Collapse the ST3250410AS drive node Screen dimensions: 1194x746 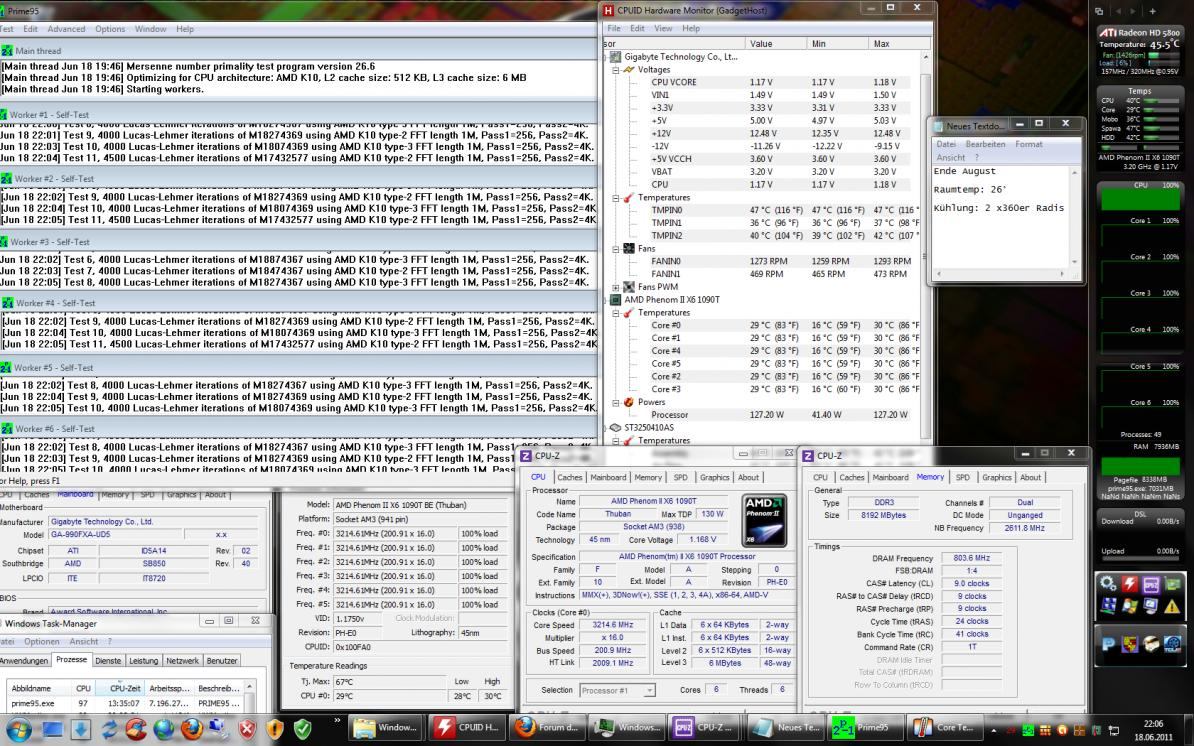click(607, 428)
